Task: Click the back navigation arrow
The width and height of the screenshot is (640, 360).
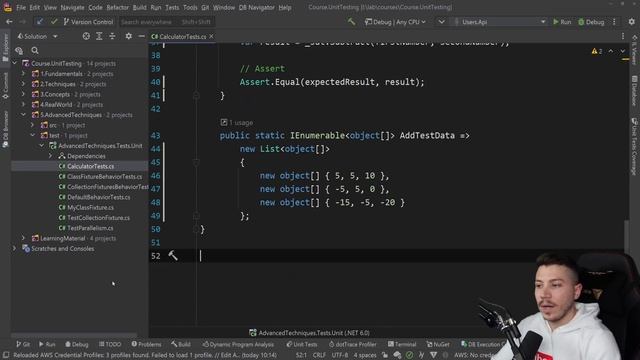Action: [9, 22]
